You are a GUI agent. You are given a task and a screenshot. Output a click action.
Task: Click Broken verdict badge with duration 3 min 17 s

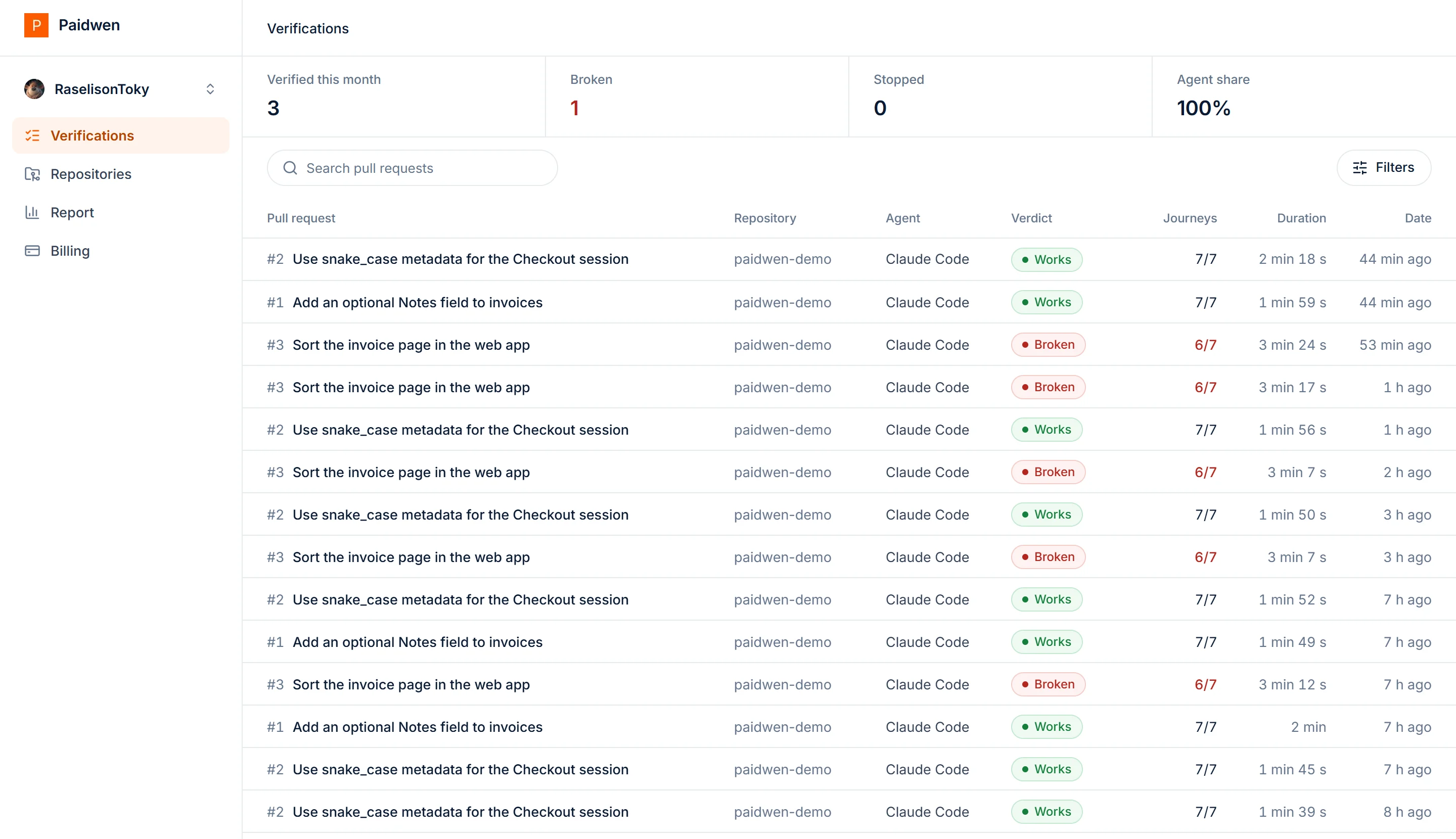pyautogui.click(x=1048, y=387)
